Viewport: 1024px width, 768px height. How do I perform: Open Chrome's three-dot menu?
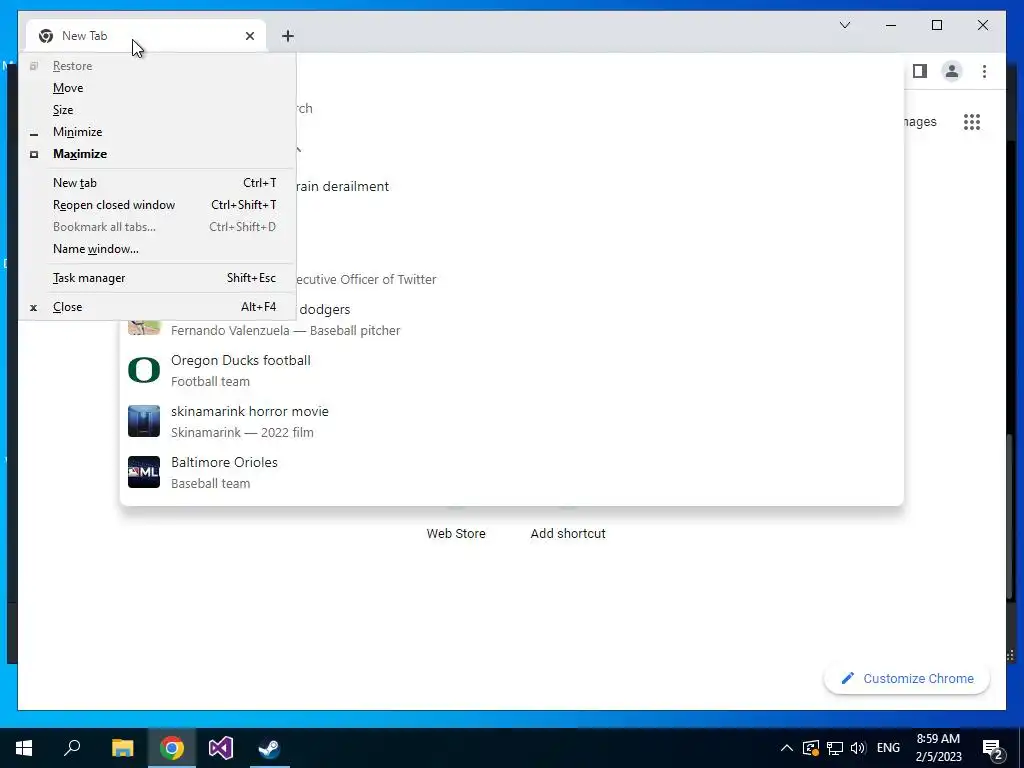(x=984, y=71)
